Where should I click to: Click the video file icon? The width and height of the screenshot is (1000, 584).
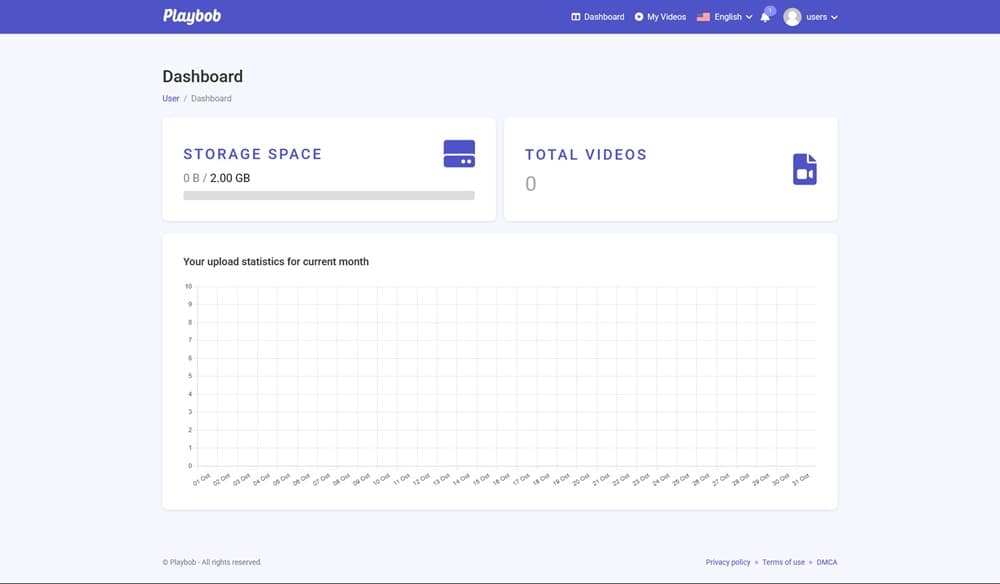tap(804, 169)
